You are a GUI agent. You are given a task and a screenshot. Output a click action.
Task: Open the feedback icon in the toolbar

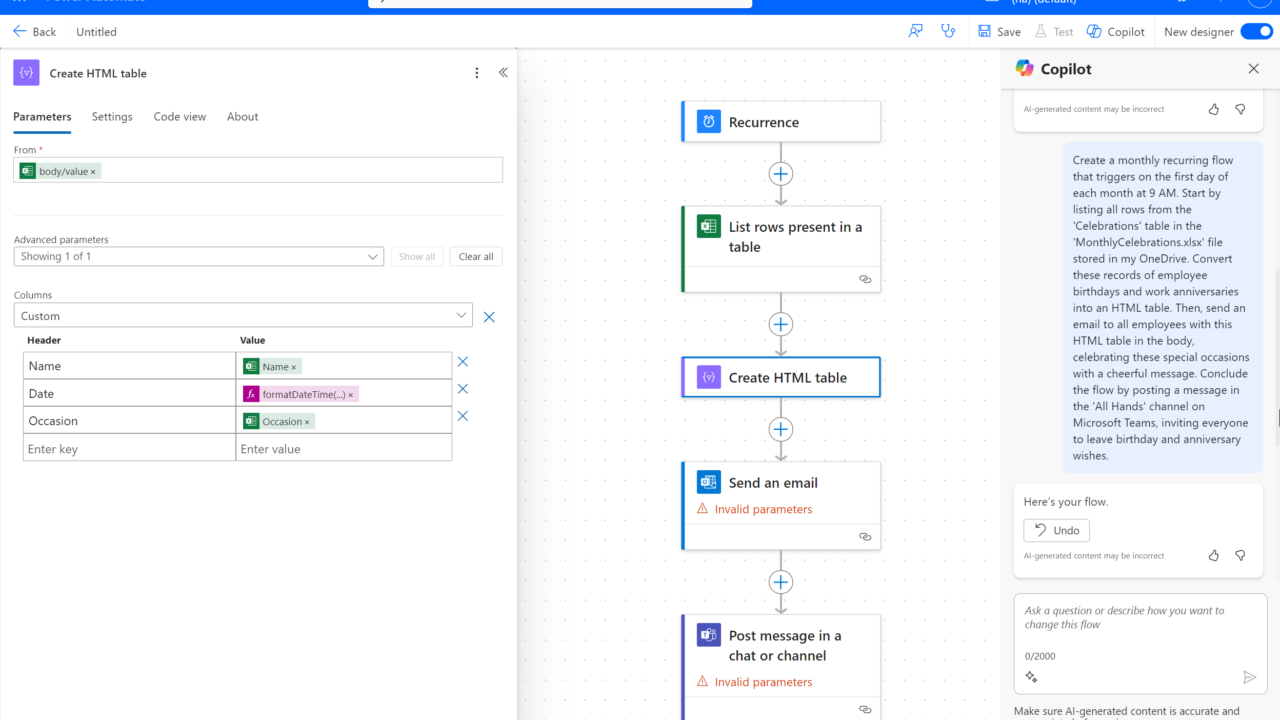pos(915,32)
